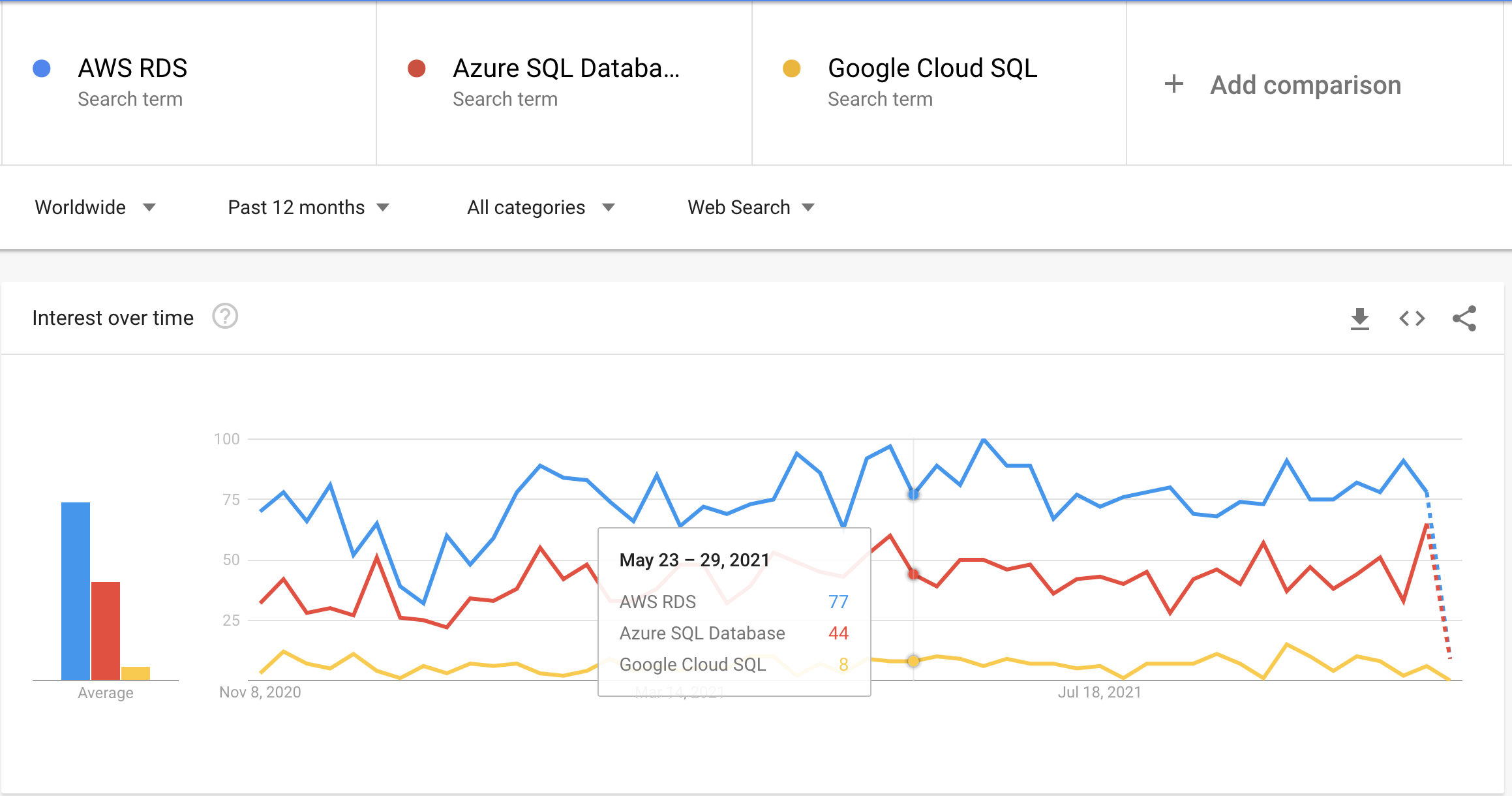The height and width of the screenshot is (796, 1512).
Task: Click the blue AWS RDS color dot
Action: [42, 69]
